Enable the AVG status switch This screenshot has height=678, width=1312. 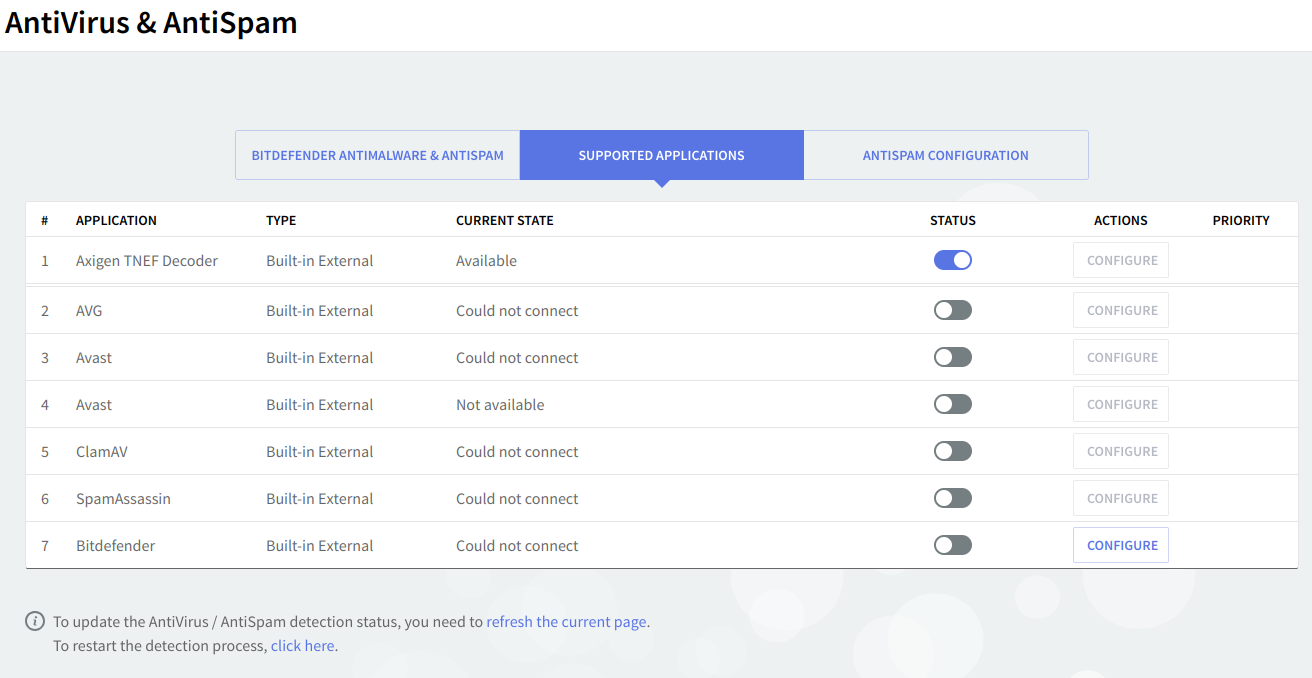pyautogui.click(x=952, y=310)
